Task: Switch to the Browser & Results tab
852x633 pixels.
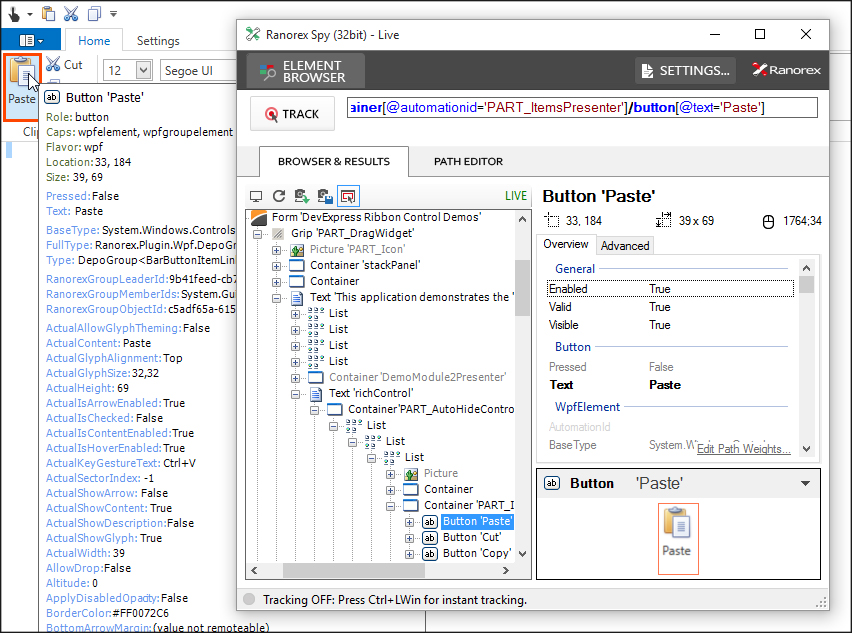Action: [x=334, y=161]
